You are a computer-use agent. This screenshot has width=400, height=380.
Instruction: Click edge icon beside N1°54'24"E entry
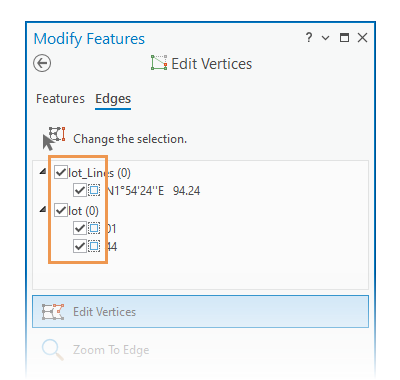click(94, 190)
